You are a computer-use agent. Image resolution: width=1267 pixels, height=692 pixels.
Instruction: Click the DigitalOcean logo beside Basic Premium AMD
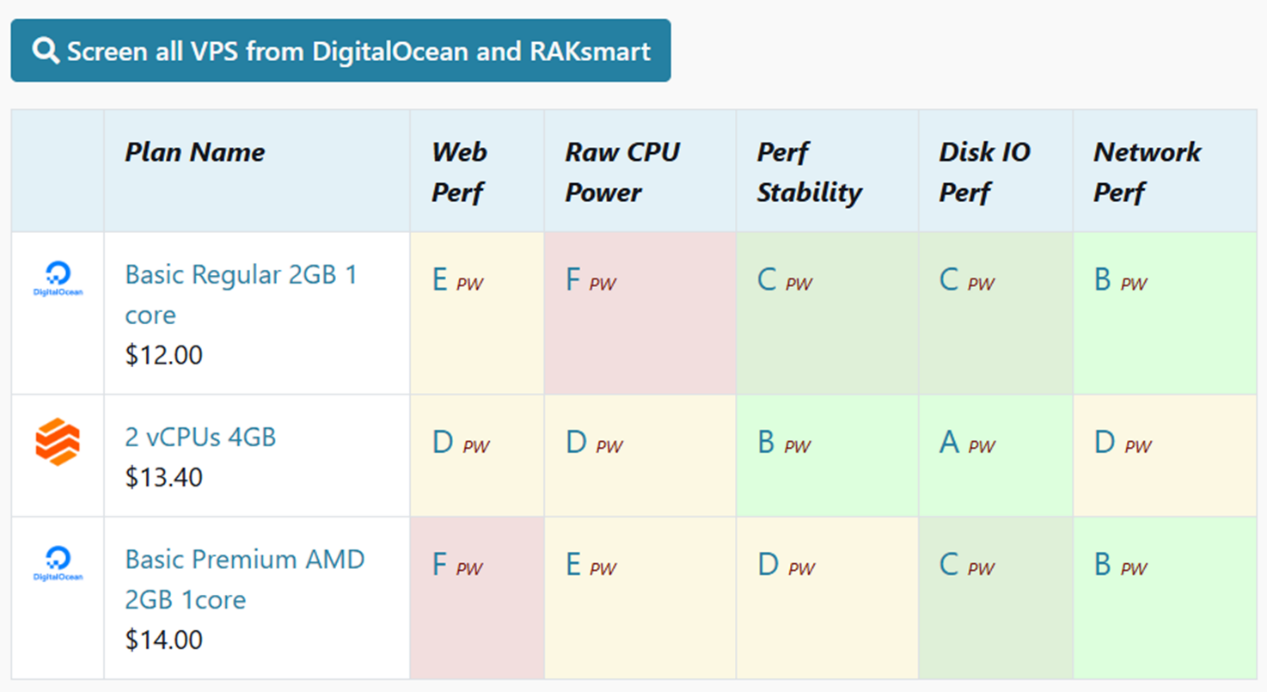[x=58, y=563]
